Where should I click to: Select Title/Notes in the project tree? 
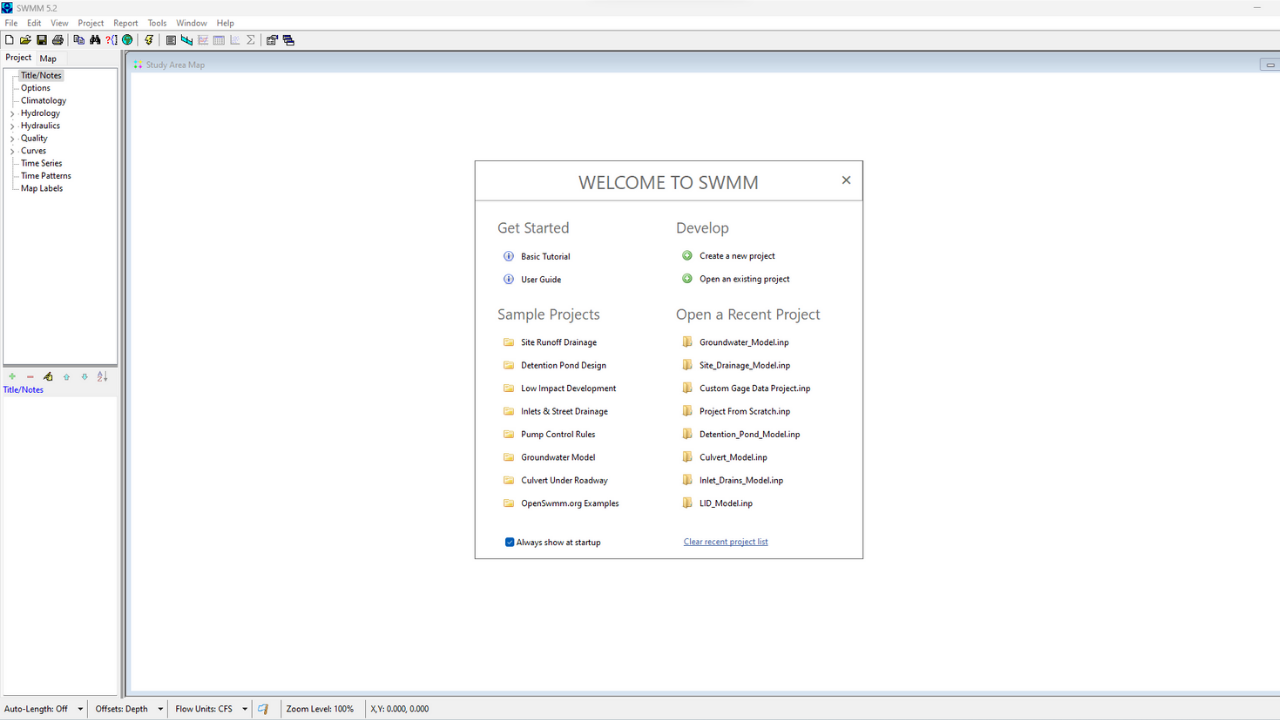[40, 75]
